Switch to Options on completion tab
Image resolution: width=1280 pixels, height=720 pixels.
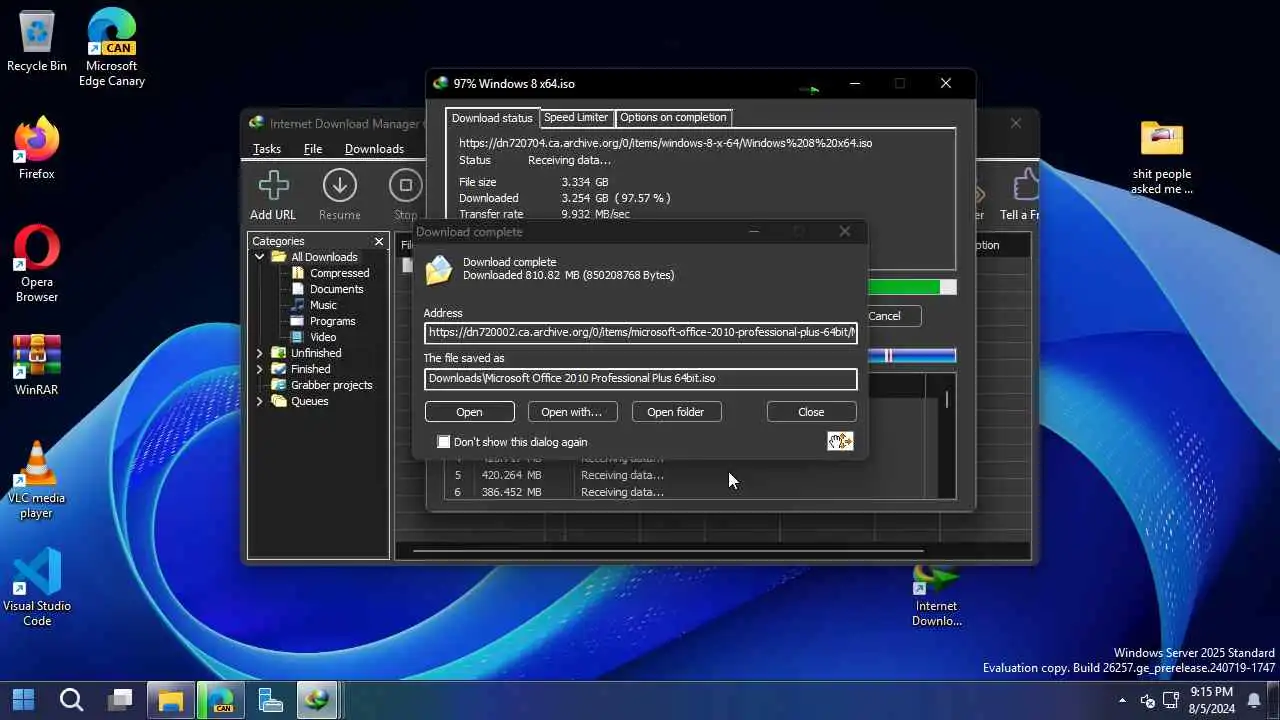[673, 117]
